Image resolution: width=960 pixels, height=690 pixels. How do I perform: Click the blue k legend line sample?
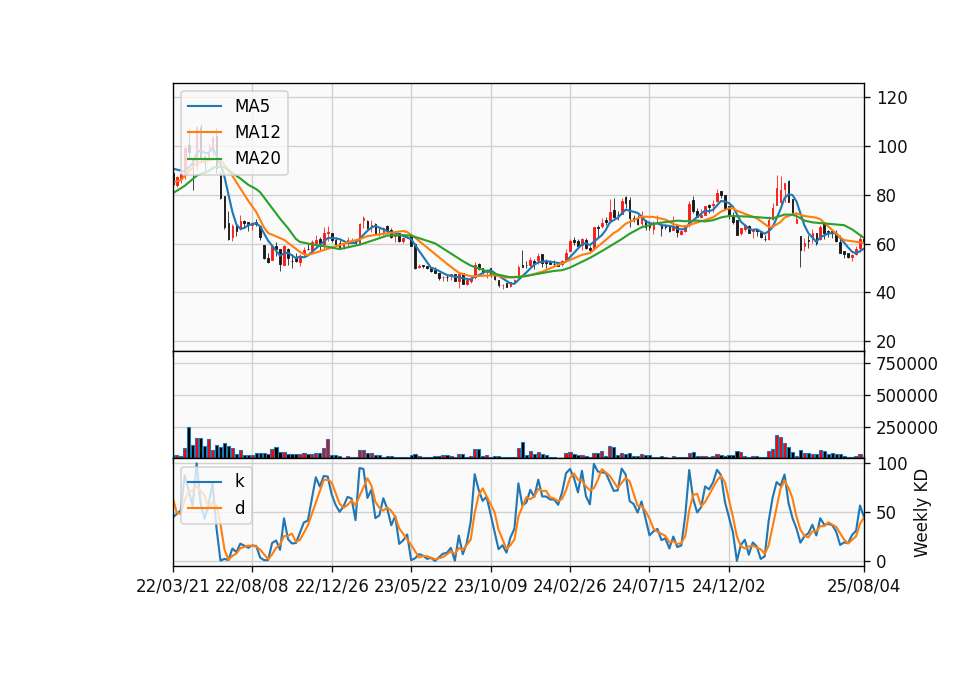[204, 482]
